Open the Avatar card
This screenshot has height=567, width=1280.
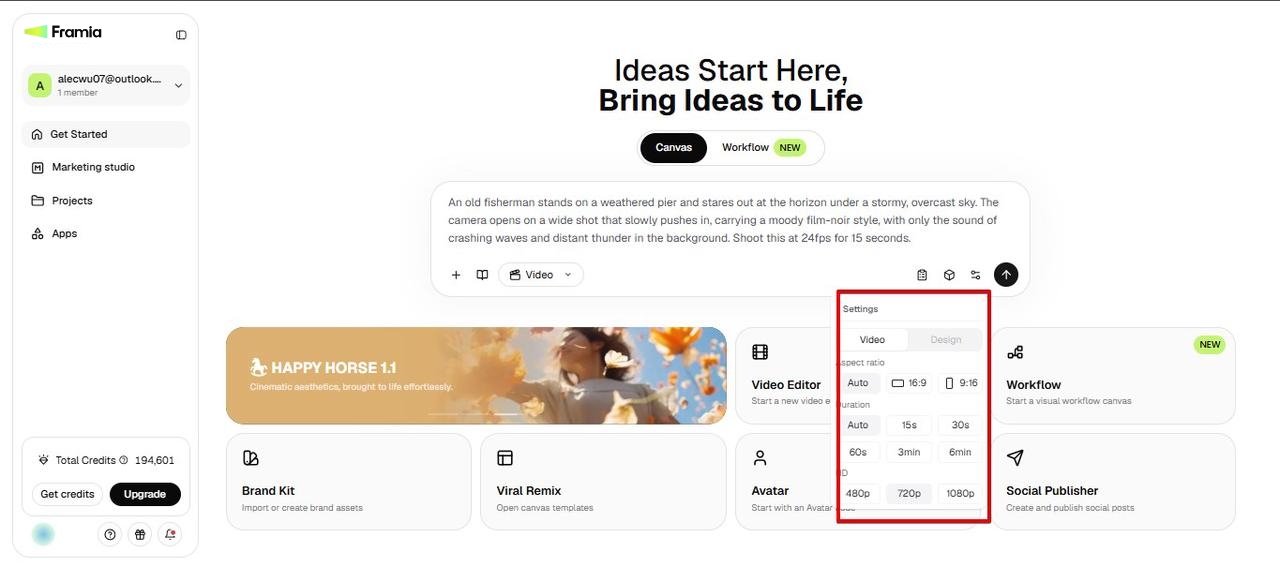point(786,482)
